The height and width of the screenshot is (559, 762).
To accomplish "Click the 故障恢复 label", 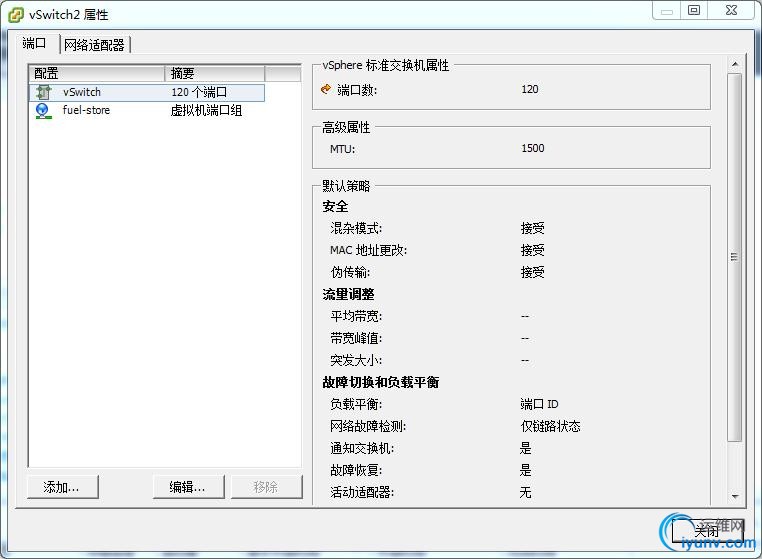I will (356, 471).
